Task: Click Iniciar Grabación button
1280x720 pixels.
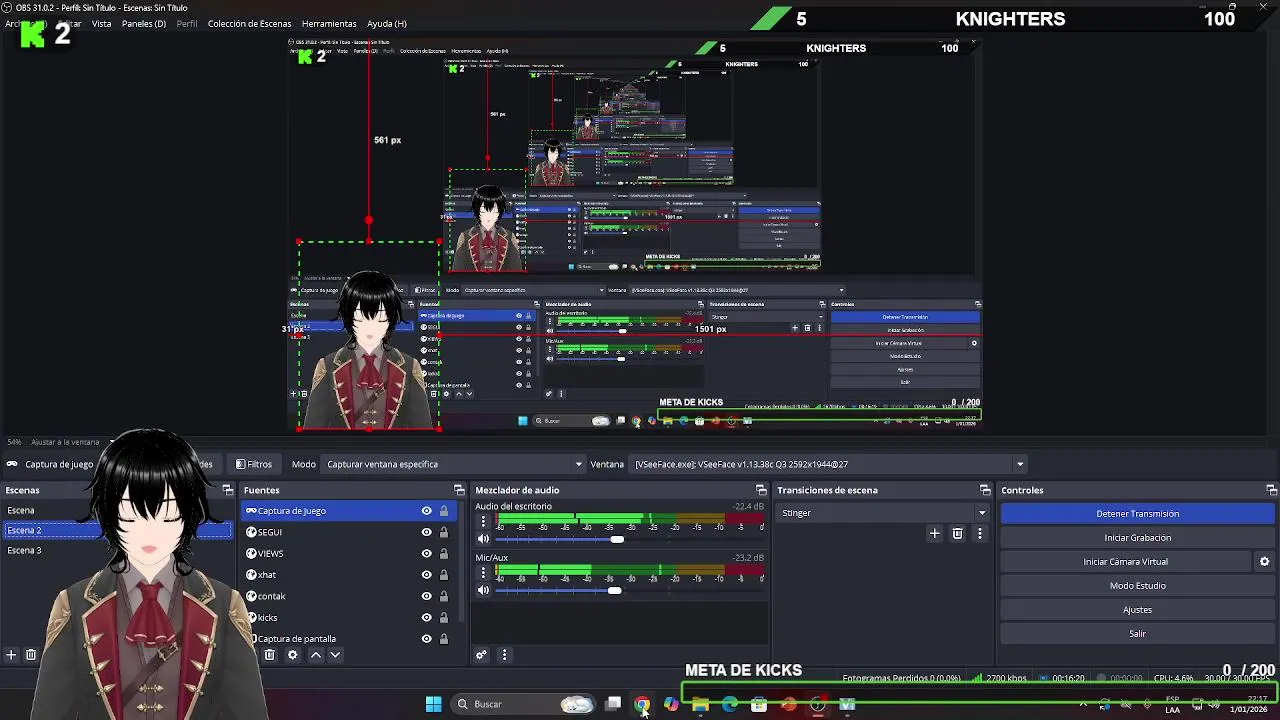Action: click(1137, 538)
